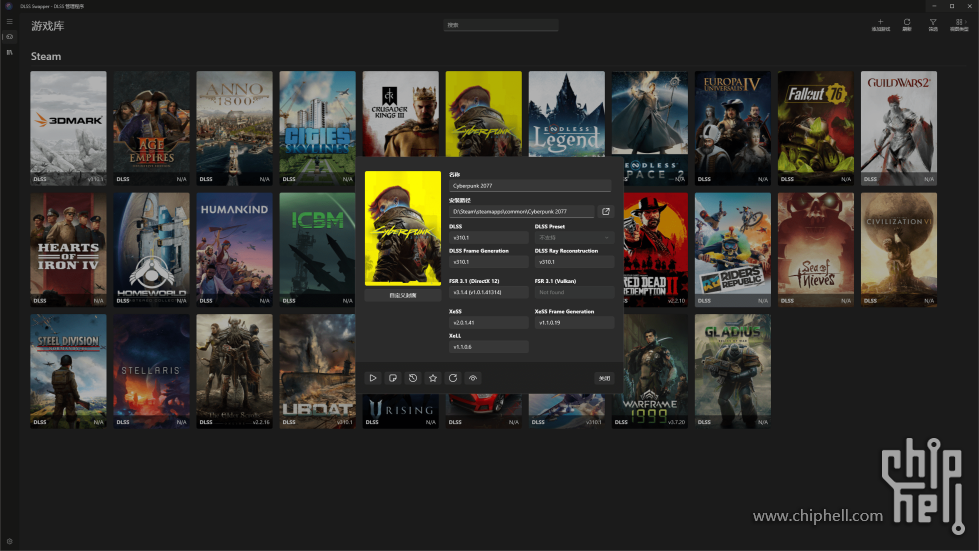Screen dimensions: 979x551
Task: Mark Cyberpunk 2077 as favorite with the star
Action: click(x=433, y=378)
